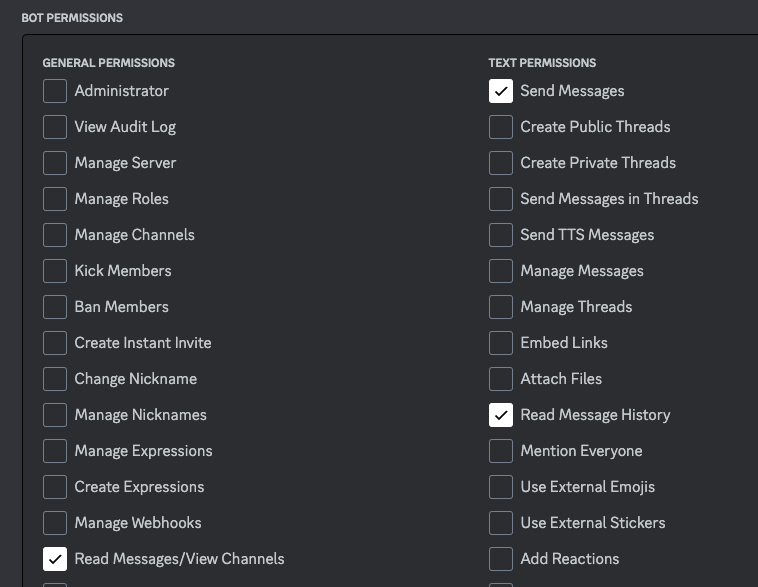Uncheck the Send Messages permission
The image size is (758, 587).
pyautogui.click(x=501, y=91)
